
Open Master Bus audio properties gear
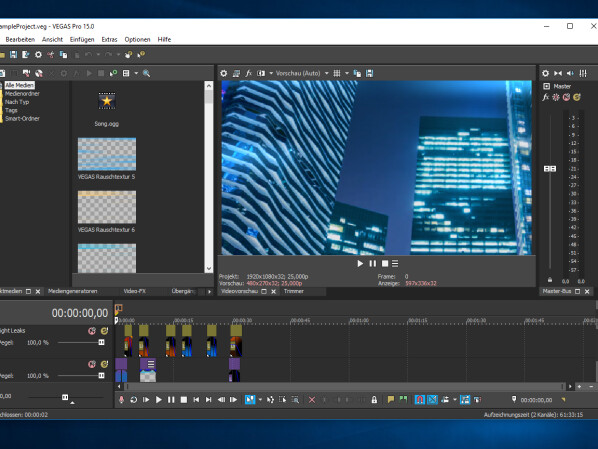tap(546, 73)
